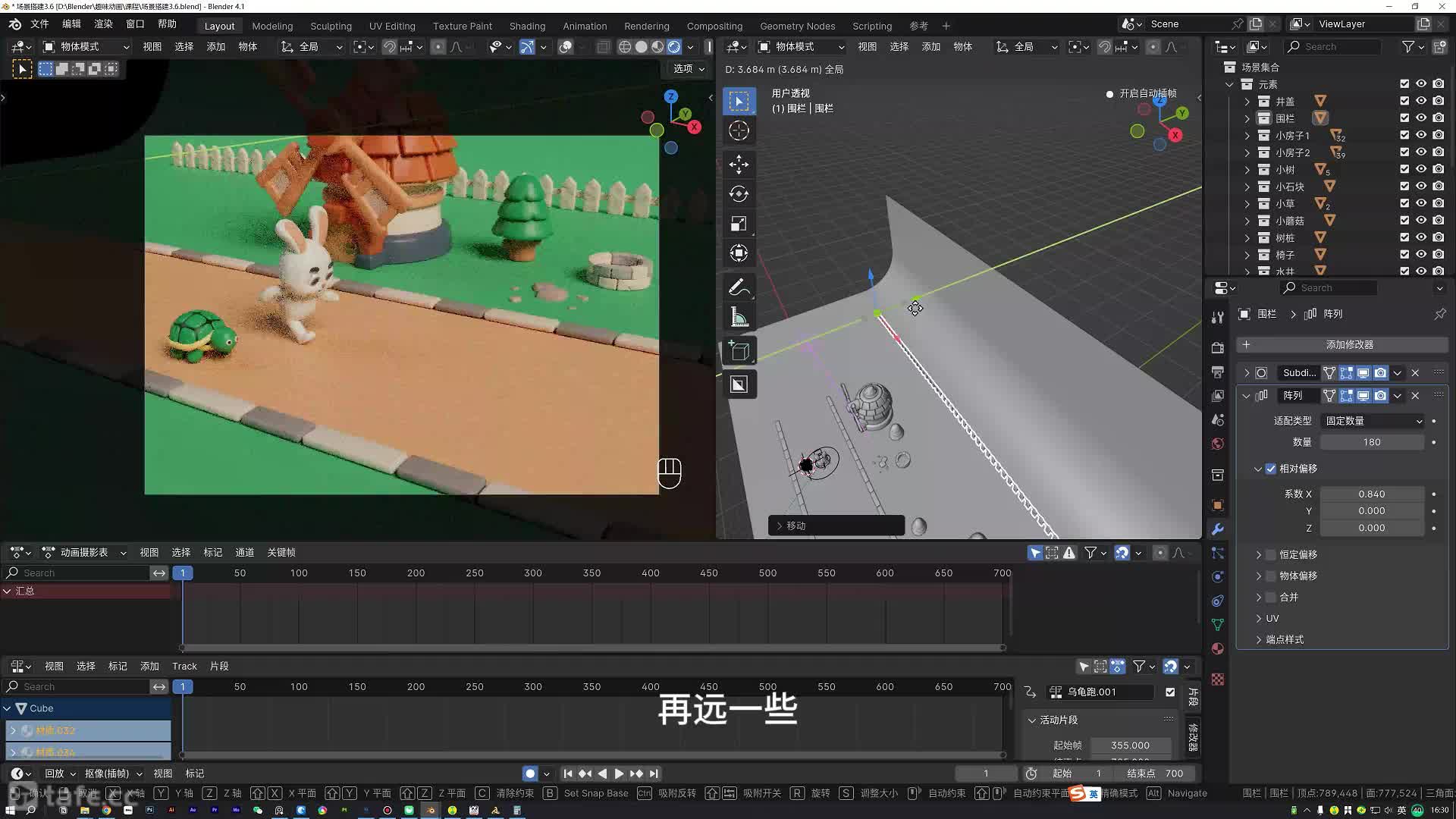Open the Render properties tab
Viewport: 1456px width, 819px height.
(1217, 347)
